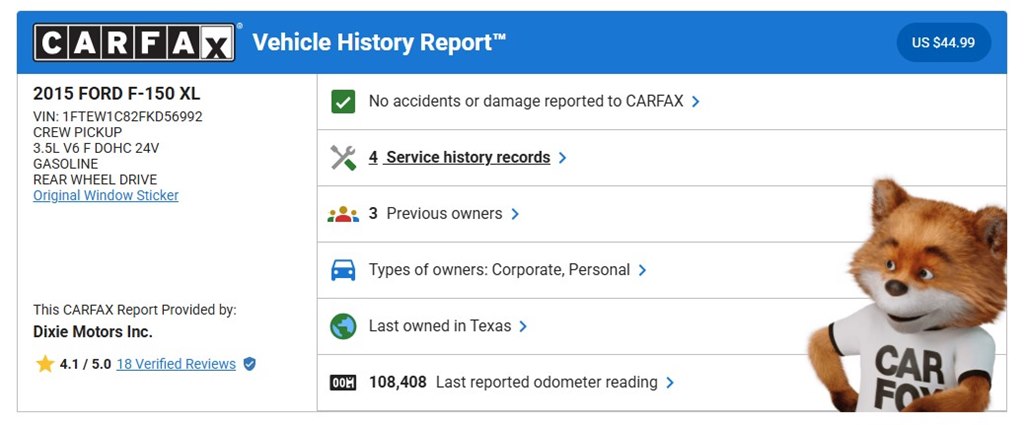Click the green no-accidents checkmark icon
1024x425 pixels.
click(x=343, y=101)
